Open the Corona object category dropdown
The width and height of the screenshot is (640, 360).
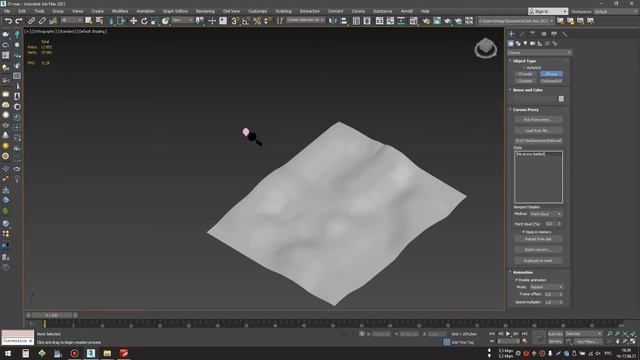click(x=539, y=52)
